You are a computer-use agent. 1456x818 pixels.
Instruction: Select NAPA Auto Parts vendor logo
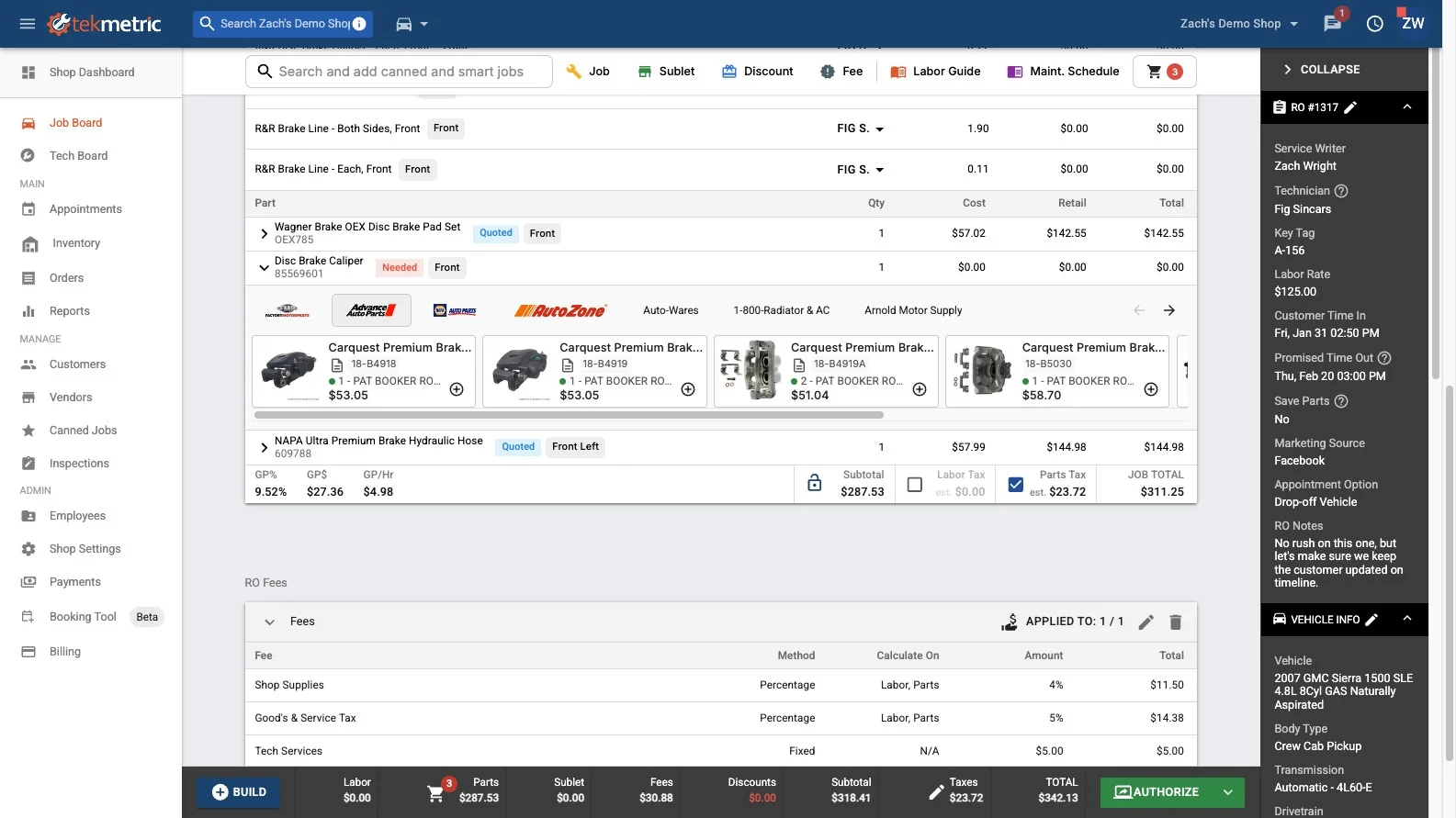tap(455, 310)
